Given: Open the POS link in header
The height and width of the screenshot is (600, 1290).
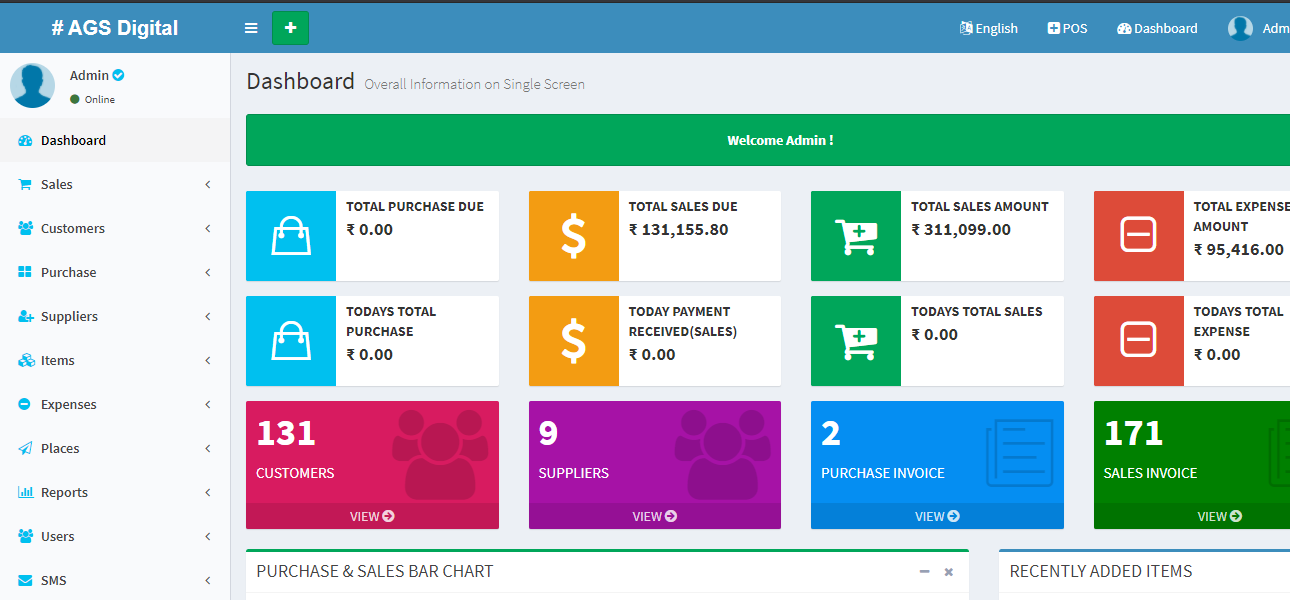Looking at the screenshot, I should point(1067,28).
